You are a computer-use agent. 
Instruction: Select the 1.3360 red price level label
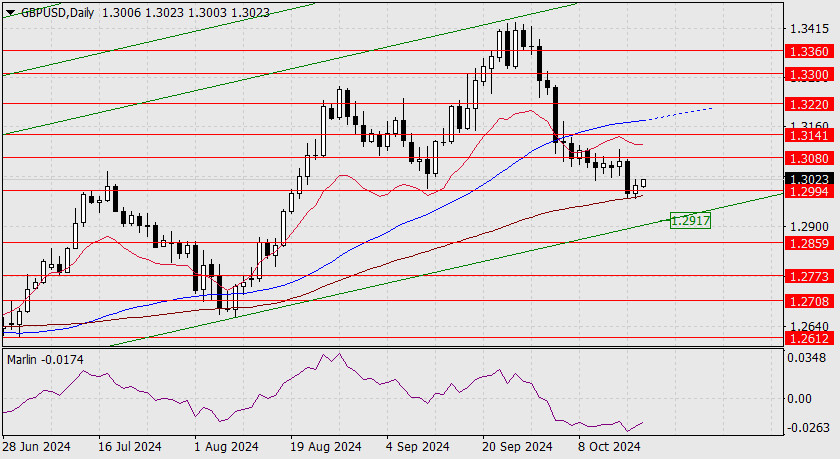(810, 51)
